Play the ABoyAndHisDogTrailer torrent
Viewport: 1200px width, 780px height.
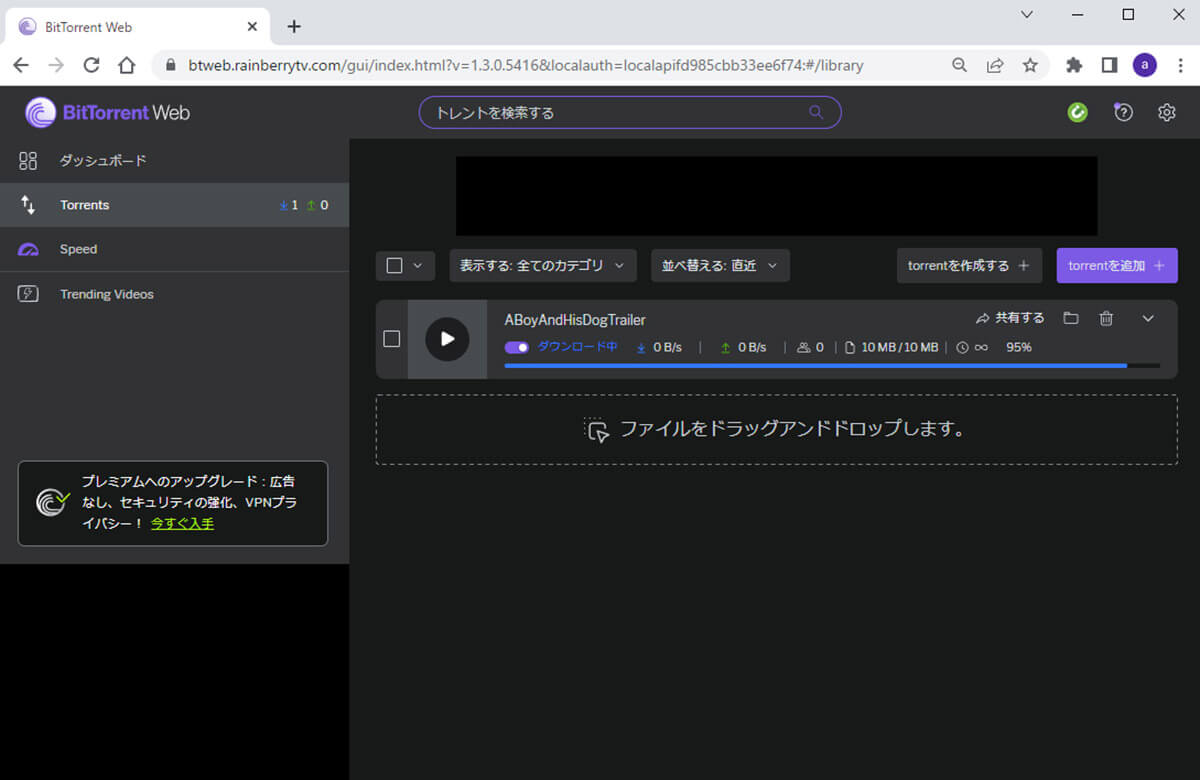(x=447, y=339)
